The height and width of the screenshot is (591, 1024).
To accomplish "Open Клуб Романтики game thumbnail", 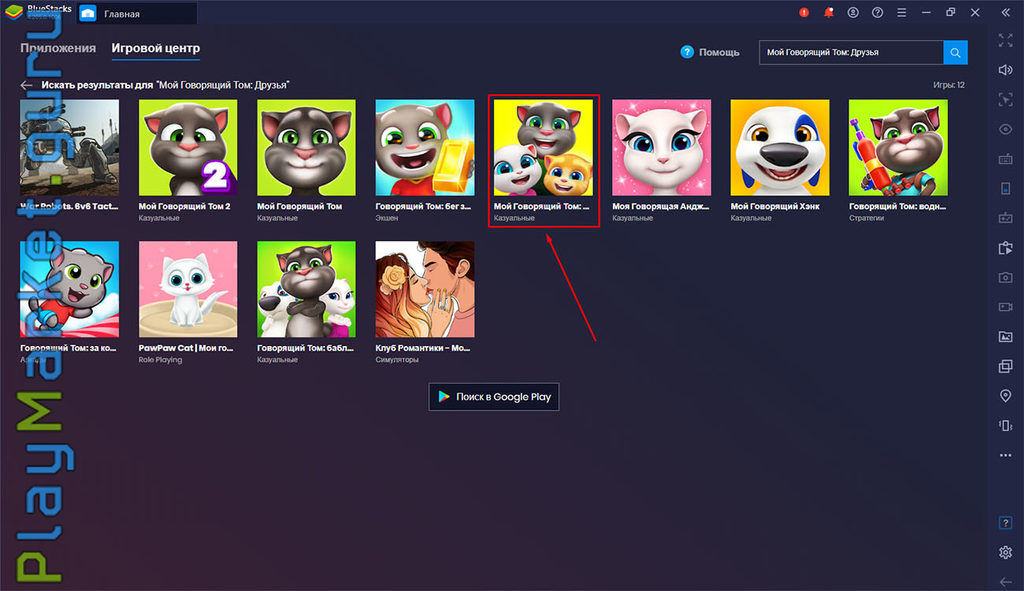I will tap(424, 289).
